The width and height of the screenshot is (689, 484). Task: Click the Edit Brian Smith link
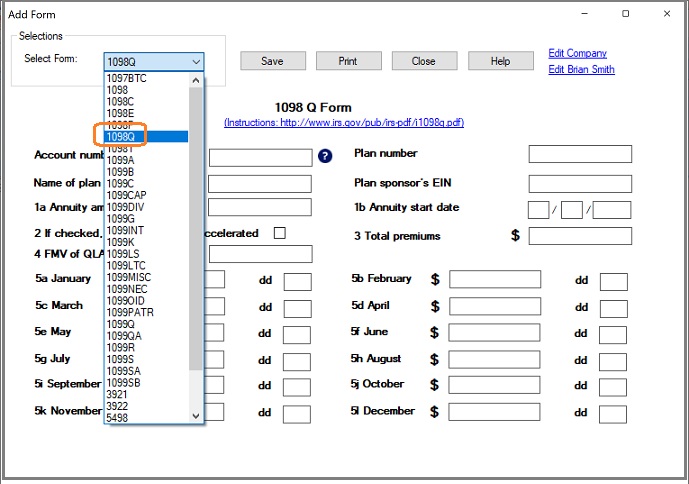(x=581, y=70)
